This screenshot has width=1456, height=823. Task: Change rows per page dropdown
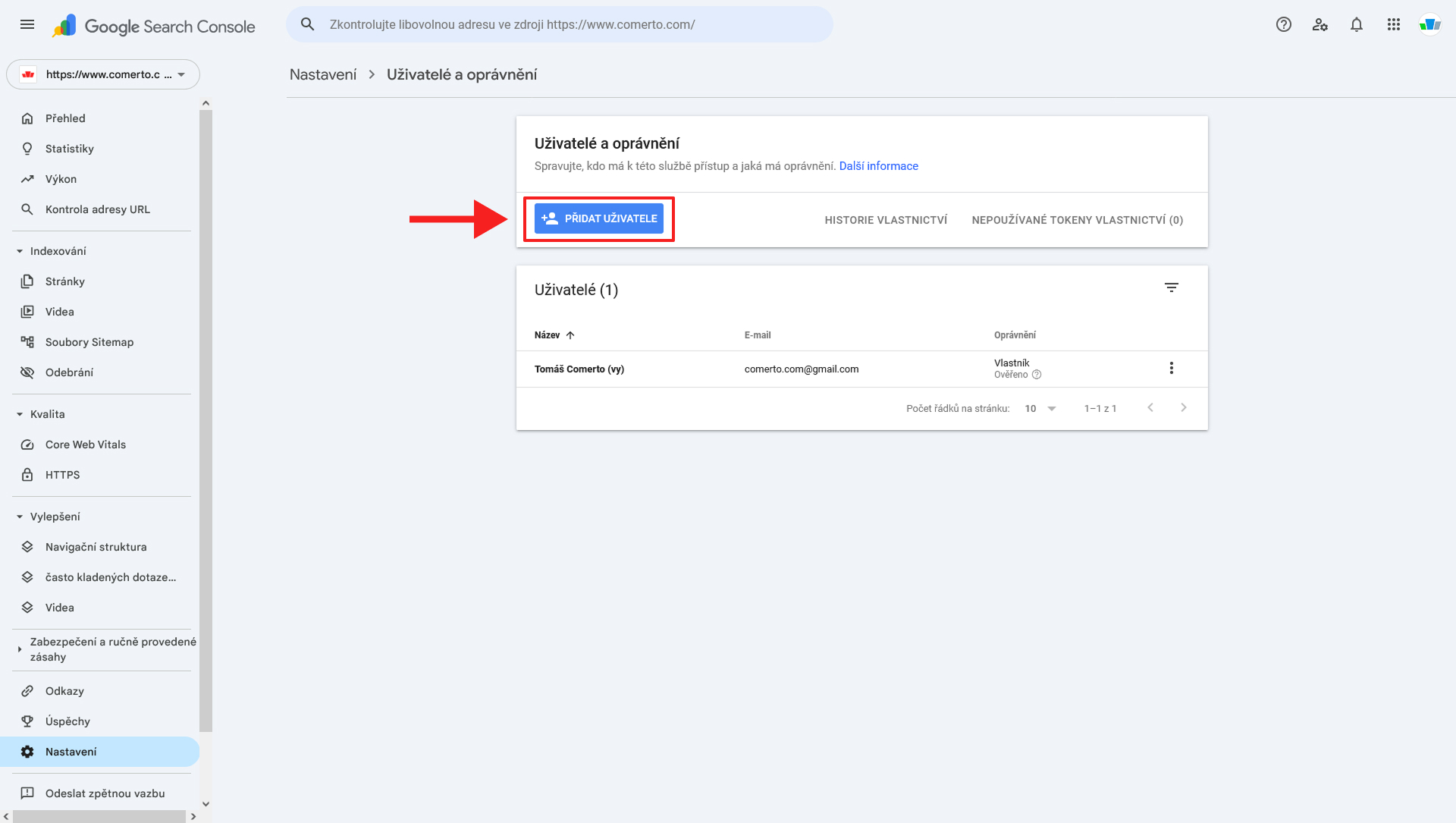click(x=1040, y=409)
